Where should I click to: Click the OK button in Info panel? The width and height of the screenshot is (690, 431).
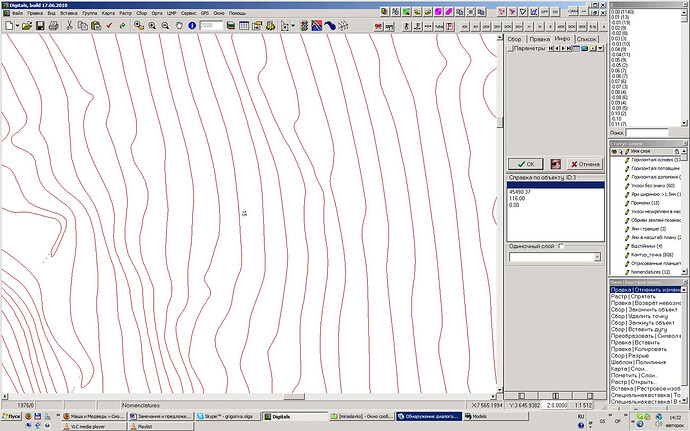coord(526,164)
